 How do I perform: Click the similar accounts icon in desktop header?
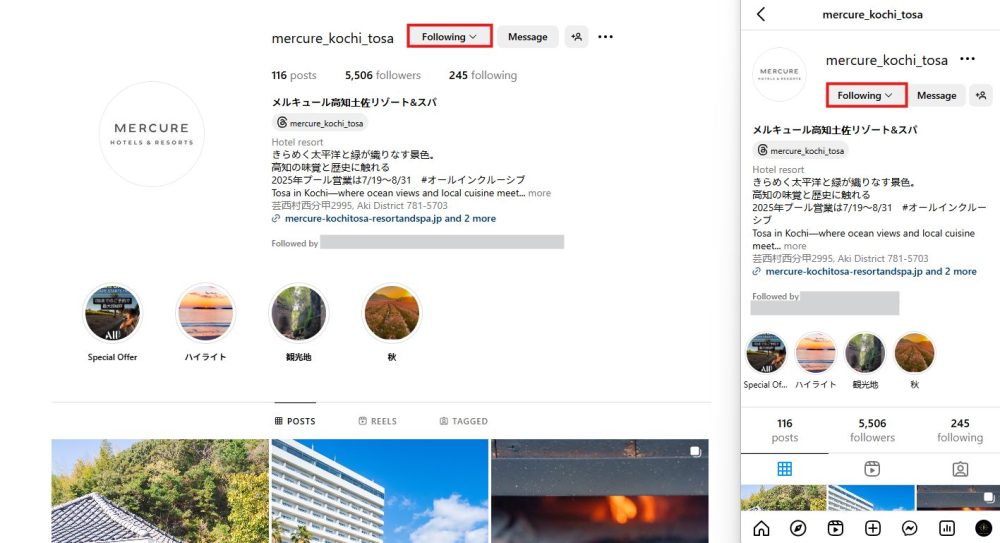[x=577, y=37]
